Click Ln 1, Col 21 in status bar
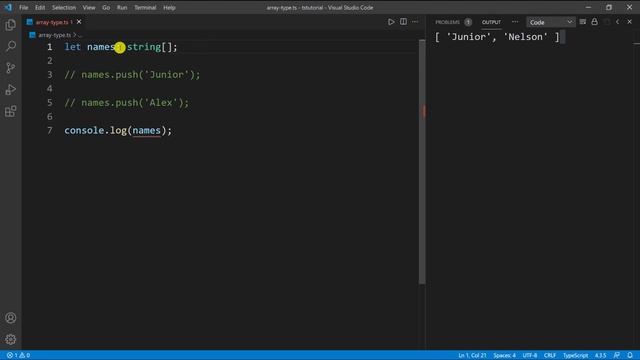The height and width of the screenshot is (360, 640). pos(472,355)
